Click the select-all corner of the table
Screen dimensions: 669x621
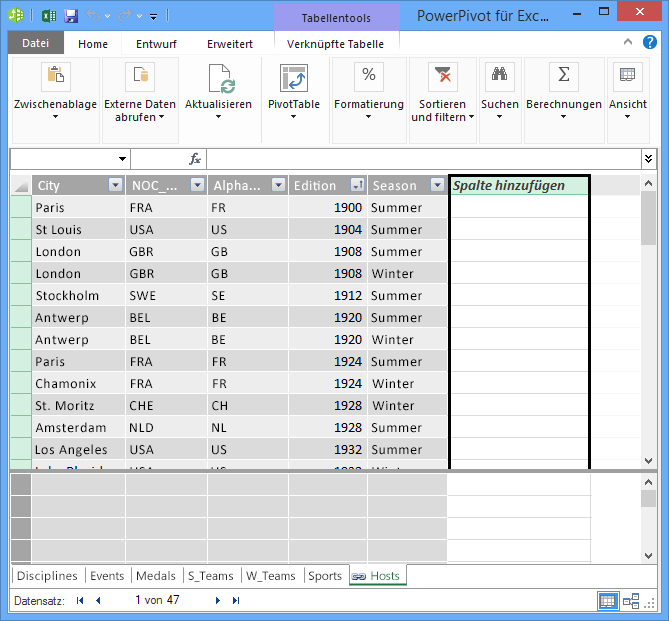tap(21, 185)
